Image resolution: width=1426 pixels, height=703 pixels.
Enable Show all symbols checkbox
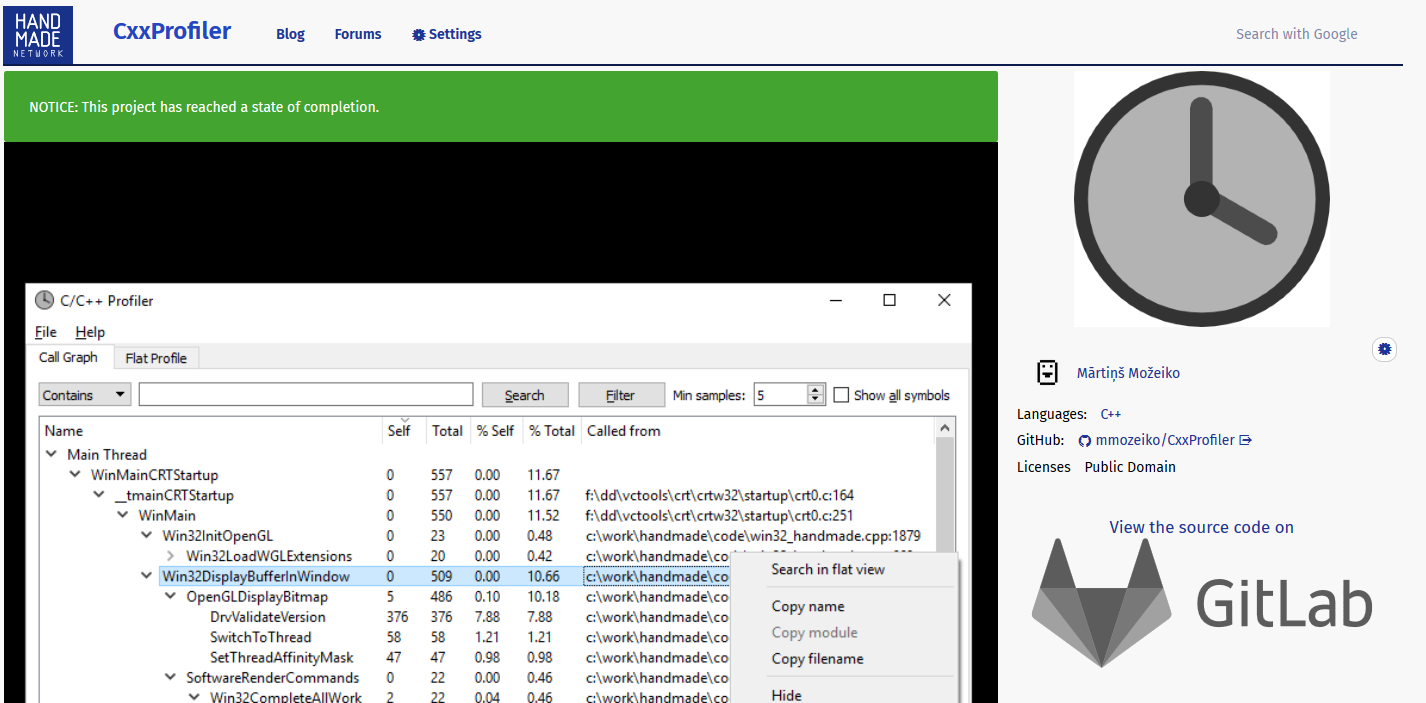(x=841, y=395)
